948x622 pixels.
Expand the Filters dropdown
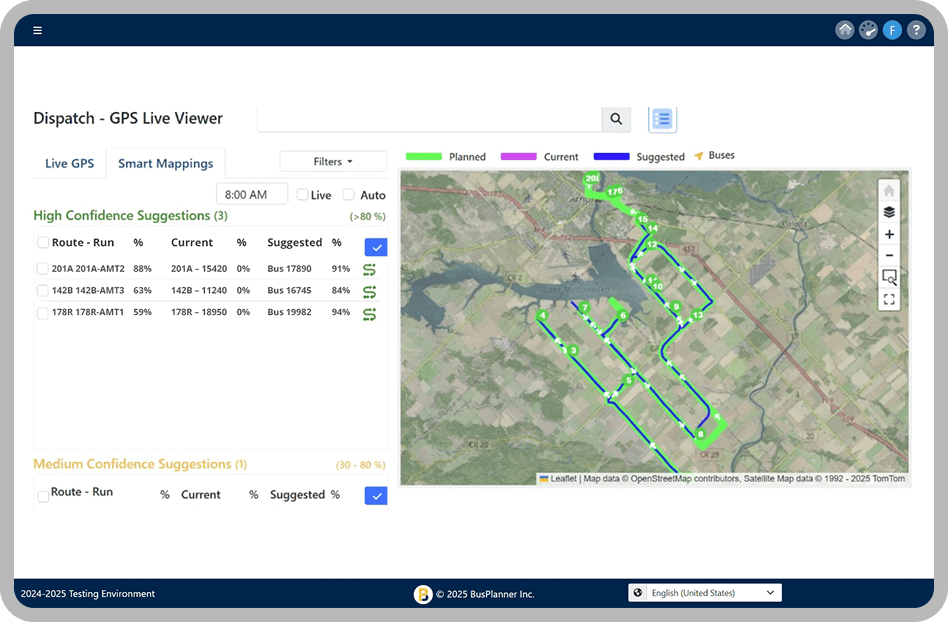(333, 162)
